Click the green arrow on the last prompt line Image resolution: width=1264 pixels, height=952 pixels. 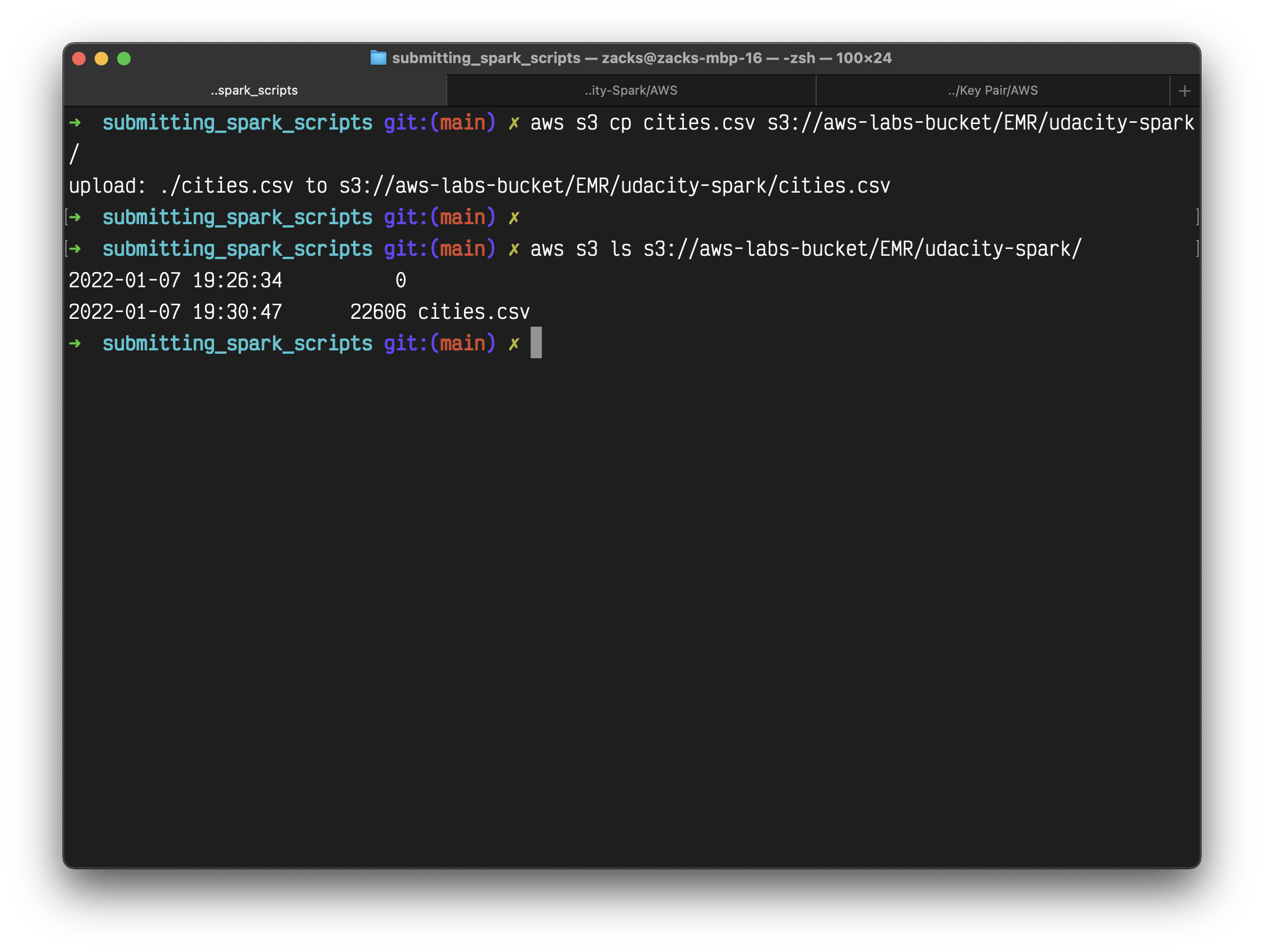[75, 343]
